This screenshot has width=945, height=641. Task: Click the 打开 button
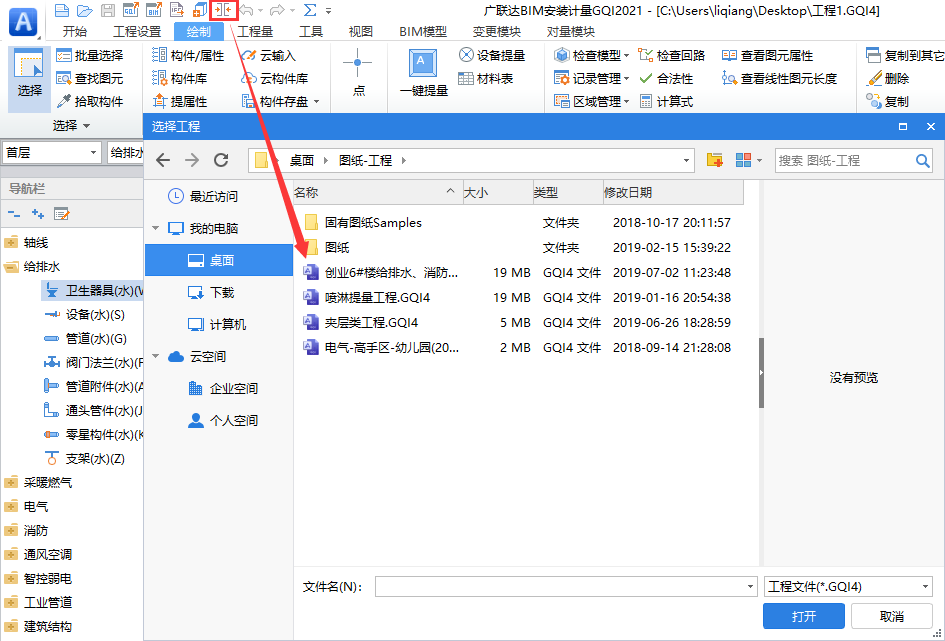tap(803, 616)
